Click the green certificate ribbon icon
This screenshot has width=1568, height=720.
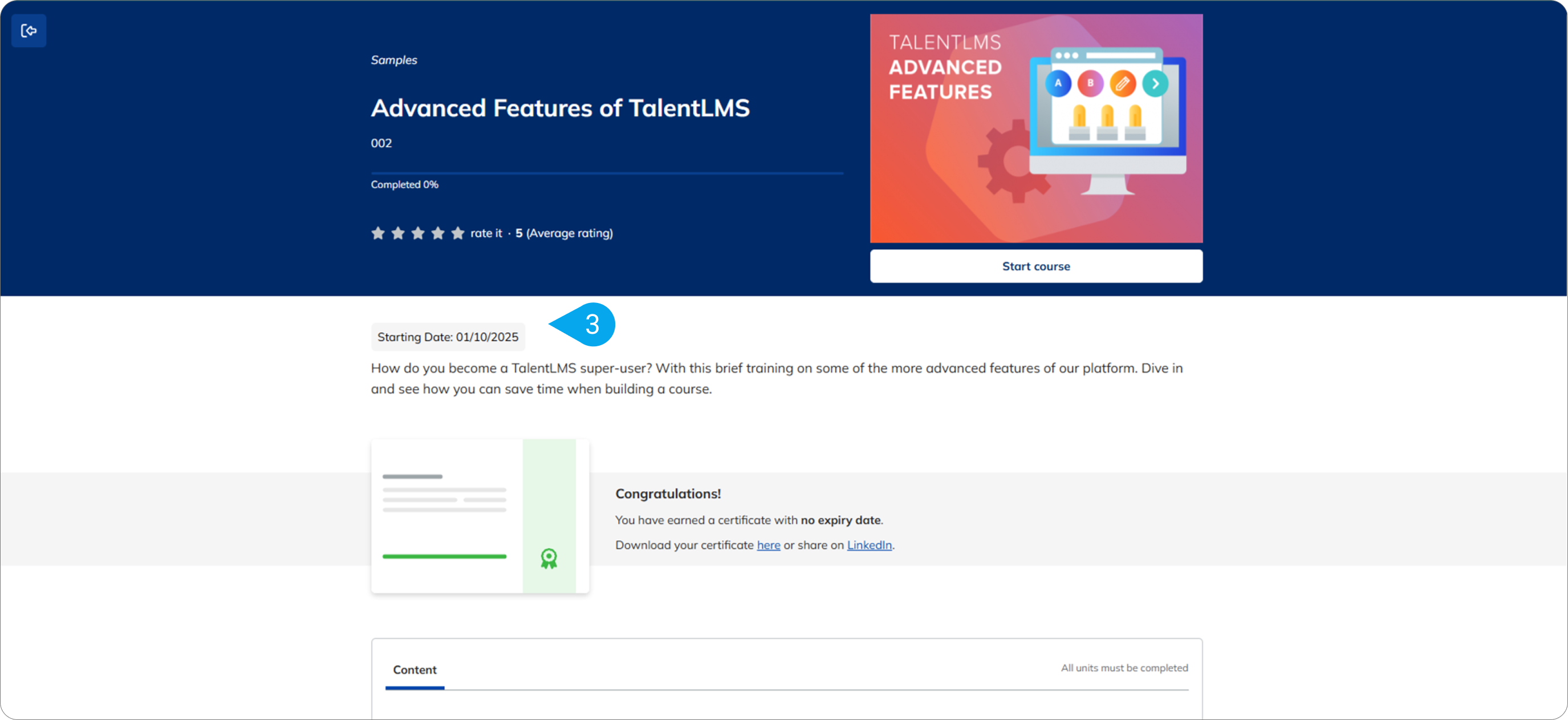[549, 558]
